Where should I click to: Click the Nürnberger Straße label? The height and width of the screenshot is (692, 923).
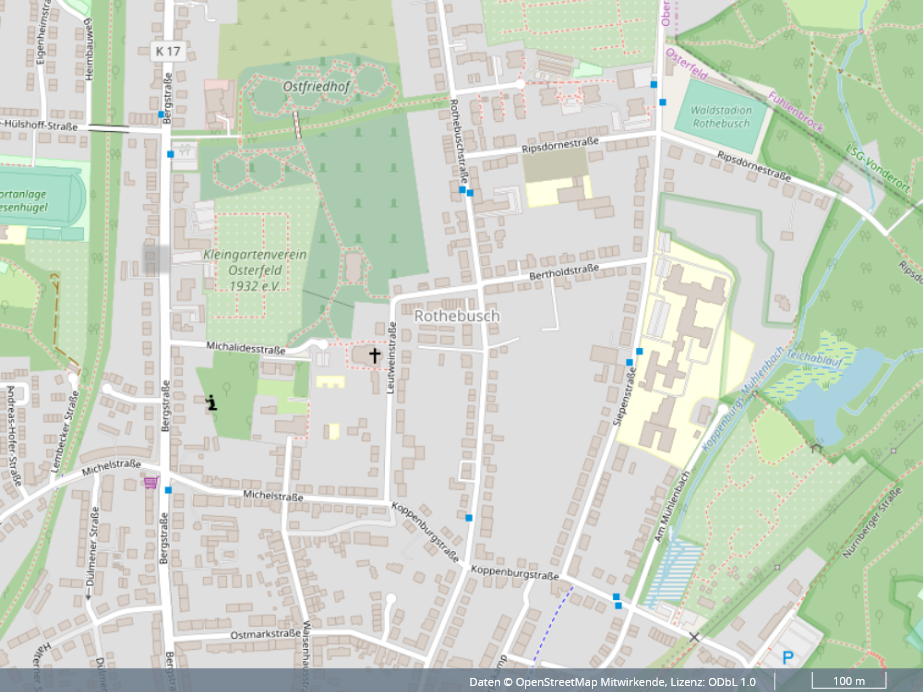(872, 523)
